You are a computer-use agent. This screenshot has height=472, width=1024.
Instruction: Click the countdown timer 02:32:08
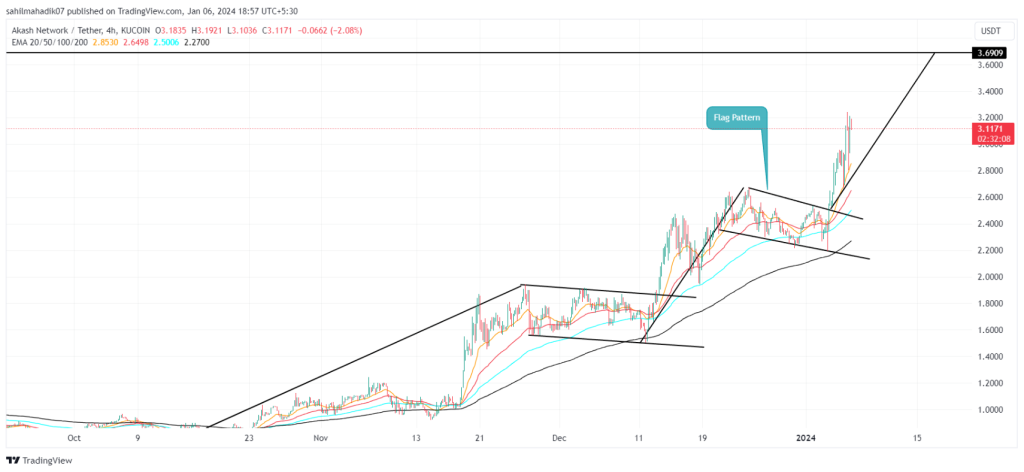[993, 138]
